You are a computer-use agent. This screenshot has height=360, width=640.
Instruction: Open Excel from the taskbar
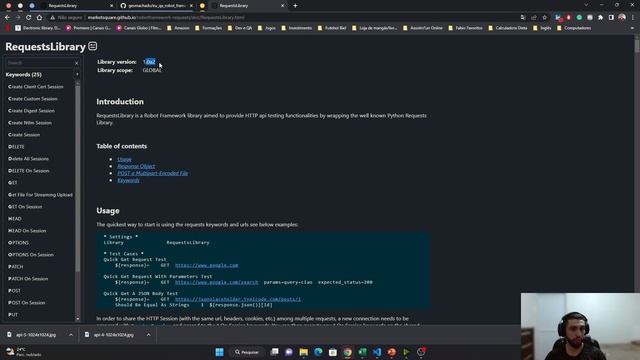pos(362,352)
